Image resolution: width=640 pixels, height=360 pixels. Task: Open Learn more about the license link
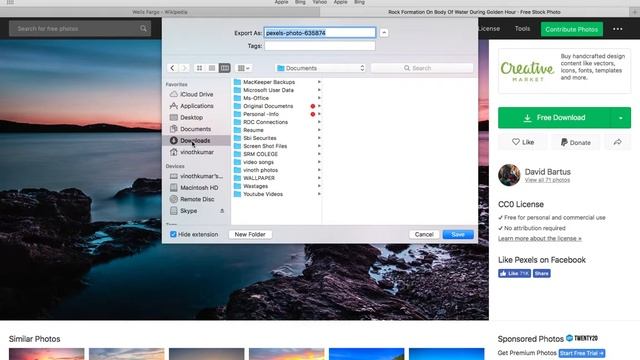[540, 238]
